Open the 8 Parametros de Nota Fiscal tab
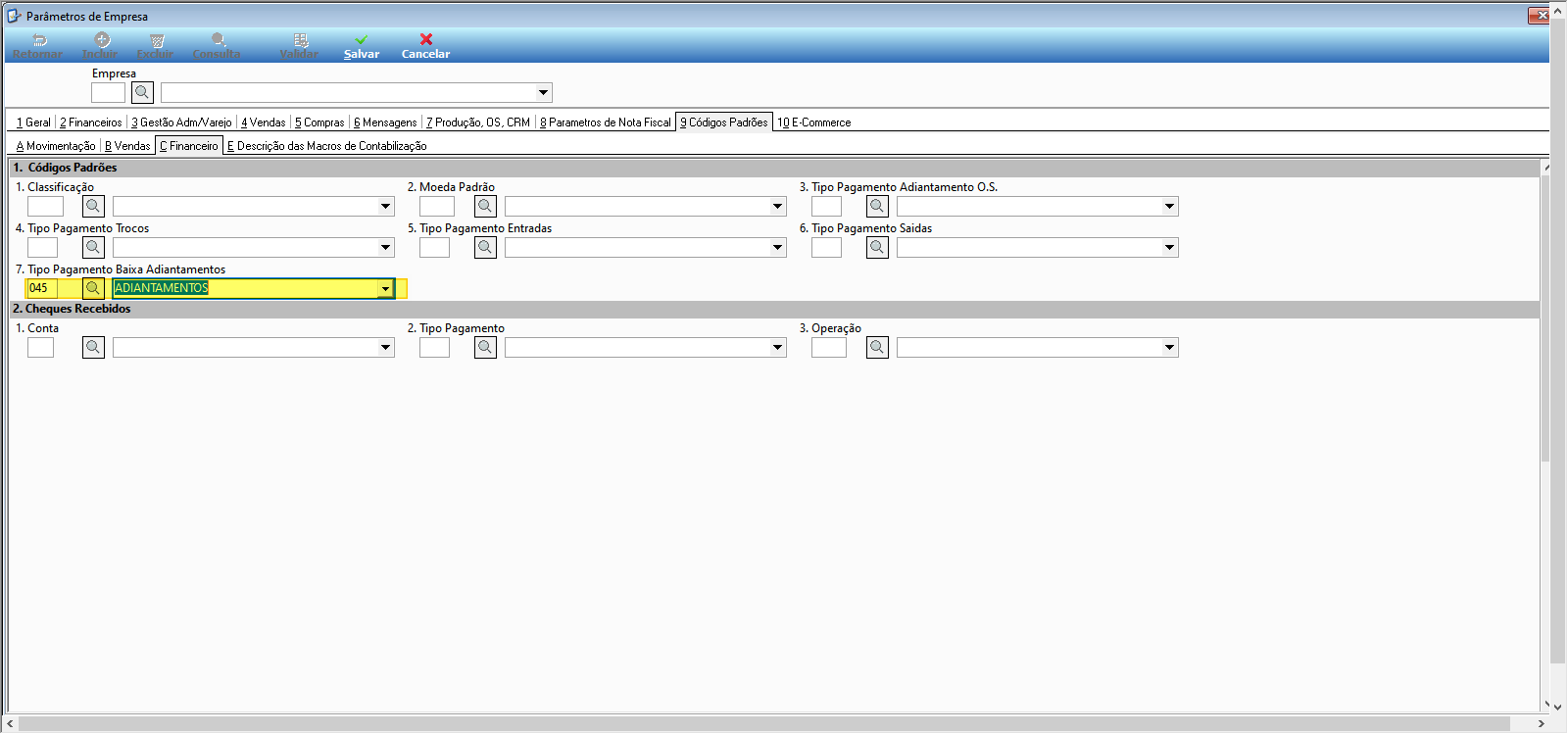1568x734 pixels. (606, 122)
